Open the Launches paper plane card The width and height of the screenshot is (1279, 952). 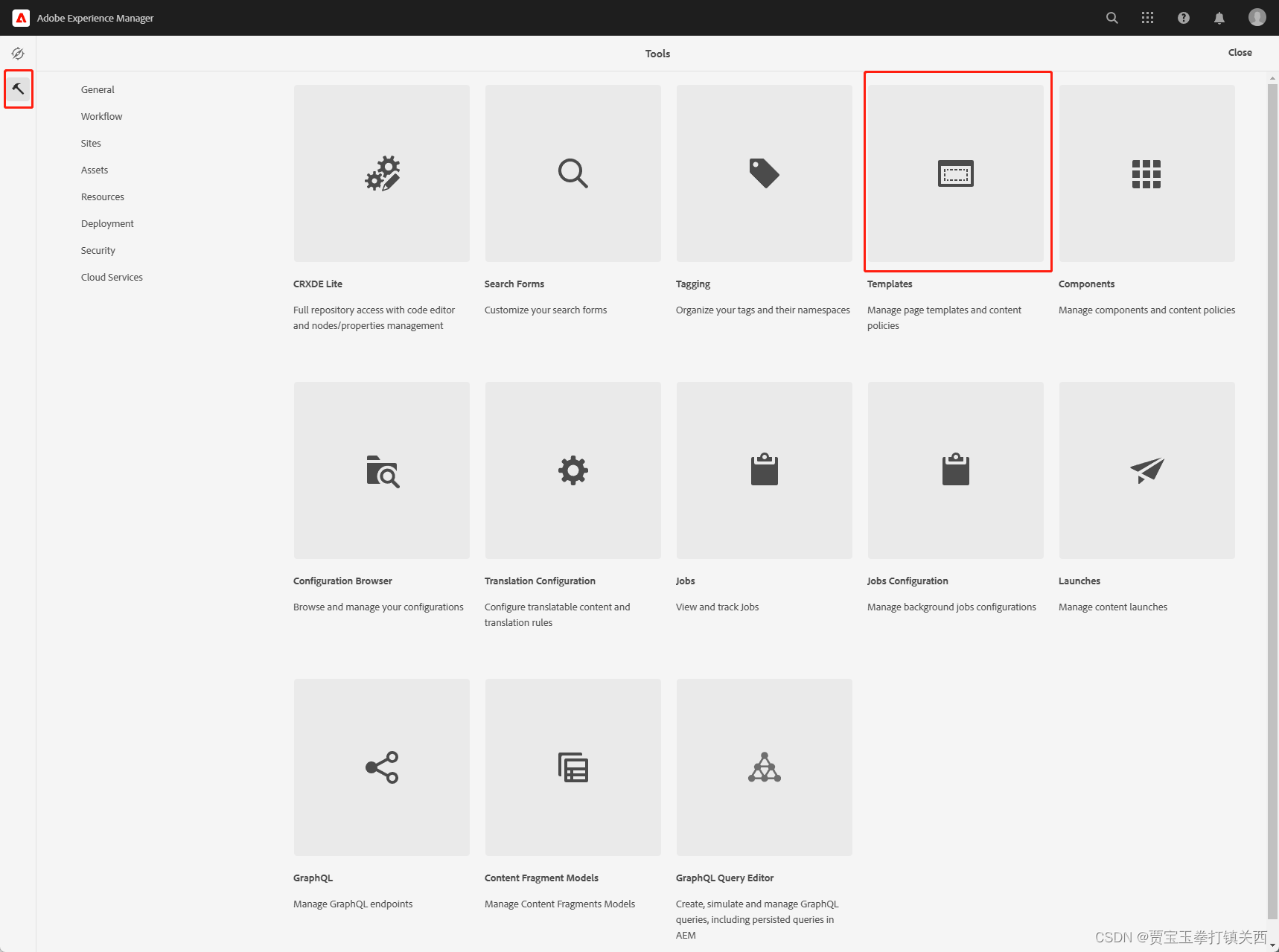[1146, 470]
